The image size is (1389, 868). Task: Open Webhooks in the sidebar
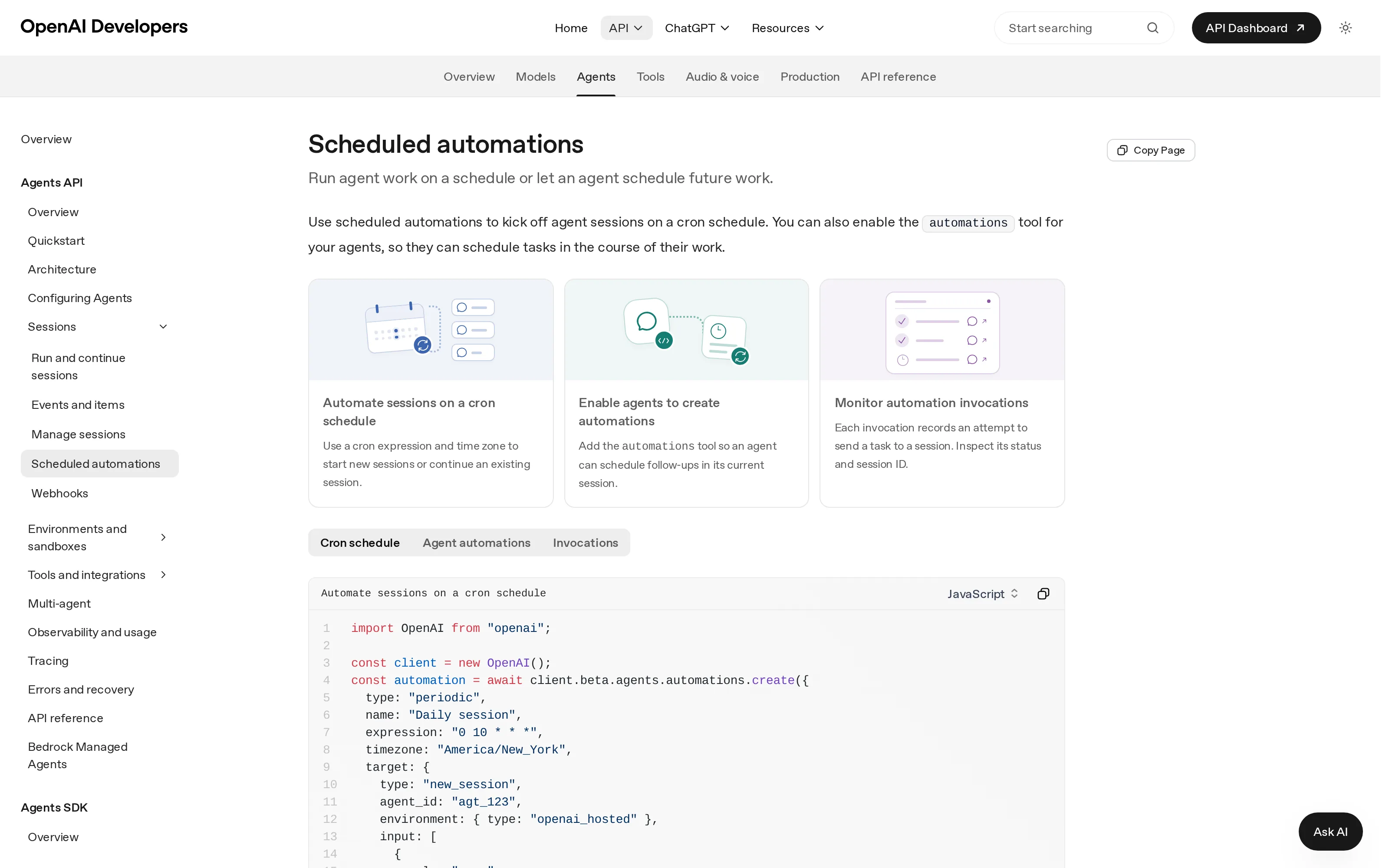pyautogui.click(x=60, y=493)
